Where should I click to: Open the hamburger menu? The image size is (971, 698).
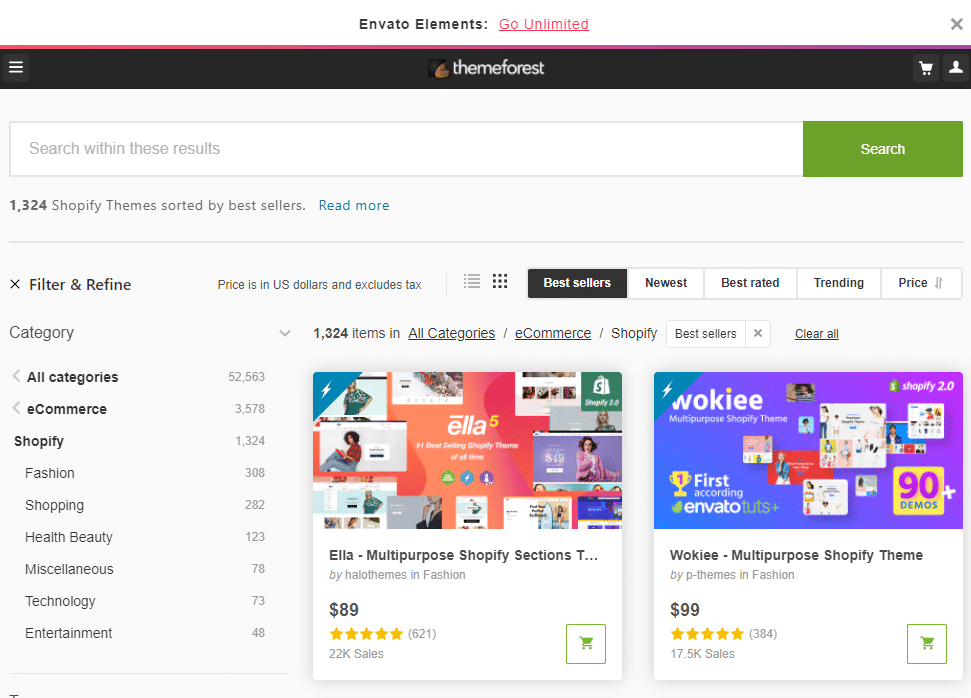(15, 68)
